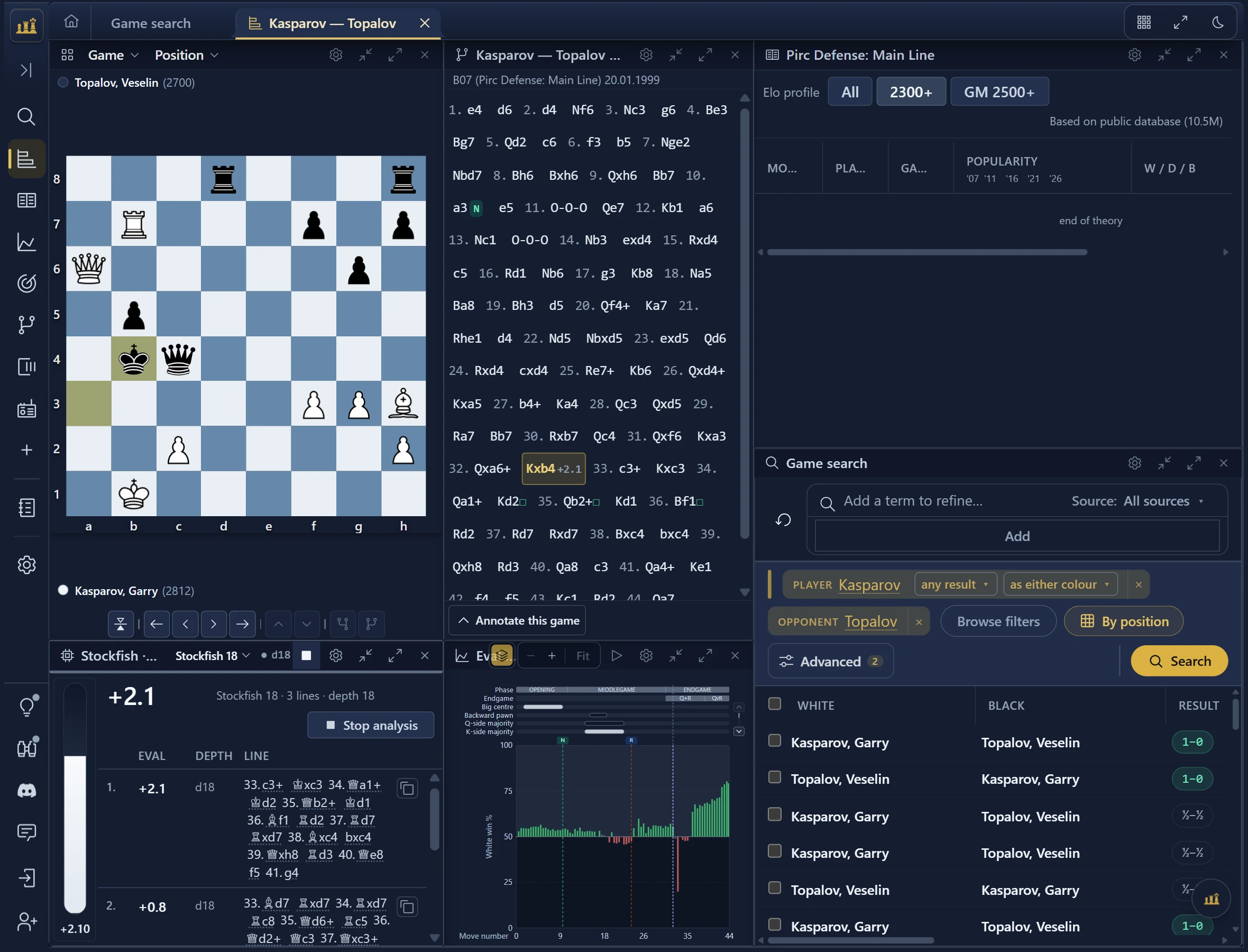Check the Topalov vs Kasparov 1-0 row
Screen dimensions: 1248x952
[x=774, y=777]
